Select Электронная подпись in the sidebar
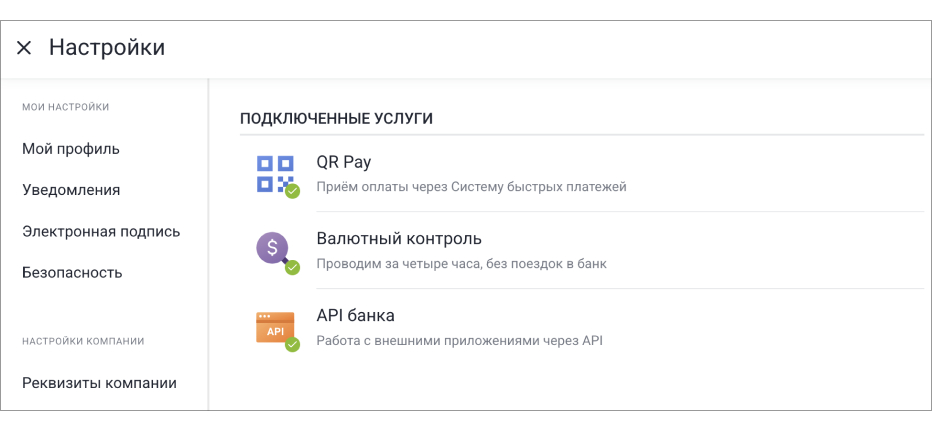The height and width of the screenshot is (431, 932). [101, 231]
